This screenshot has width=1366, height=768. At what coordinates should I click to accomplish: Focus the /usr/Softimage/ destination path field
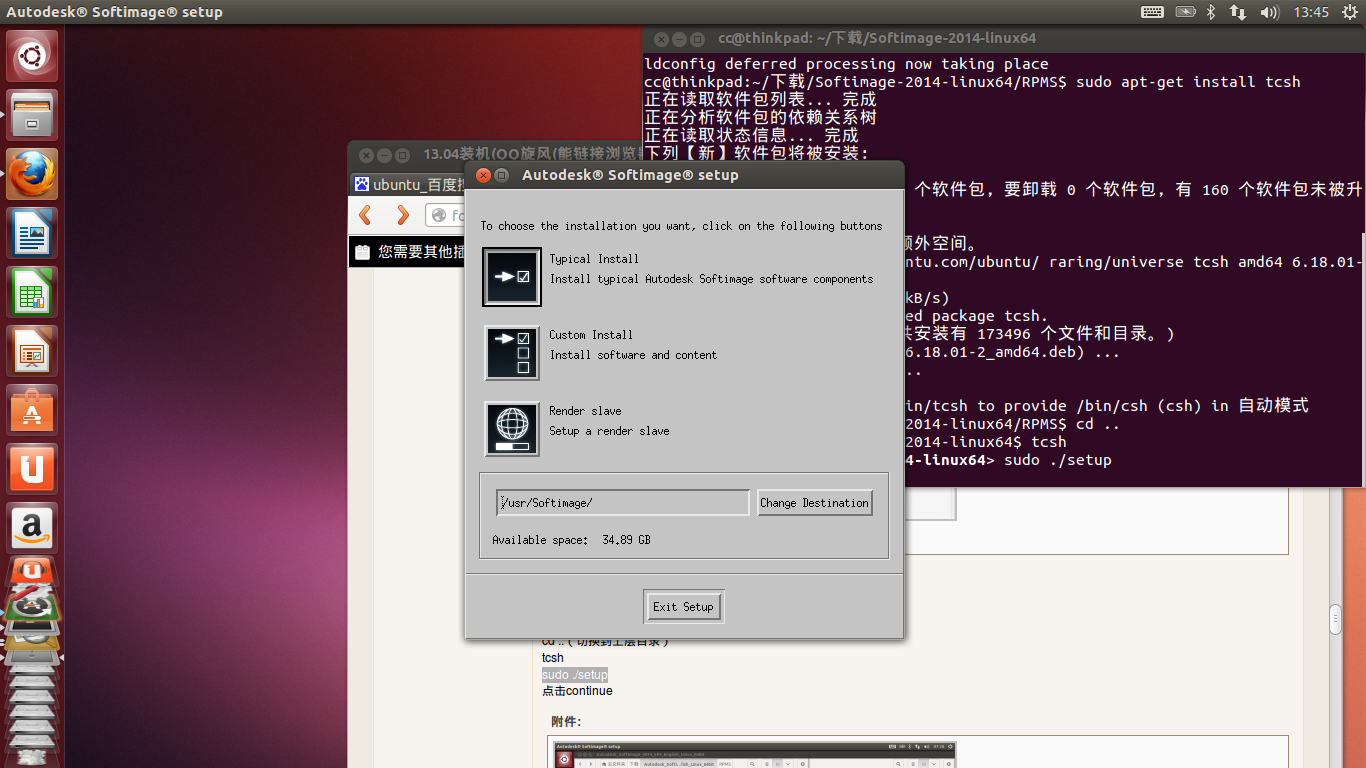click(x=623, y=503)
